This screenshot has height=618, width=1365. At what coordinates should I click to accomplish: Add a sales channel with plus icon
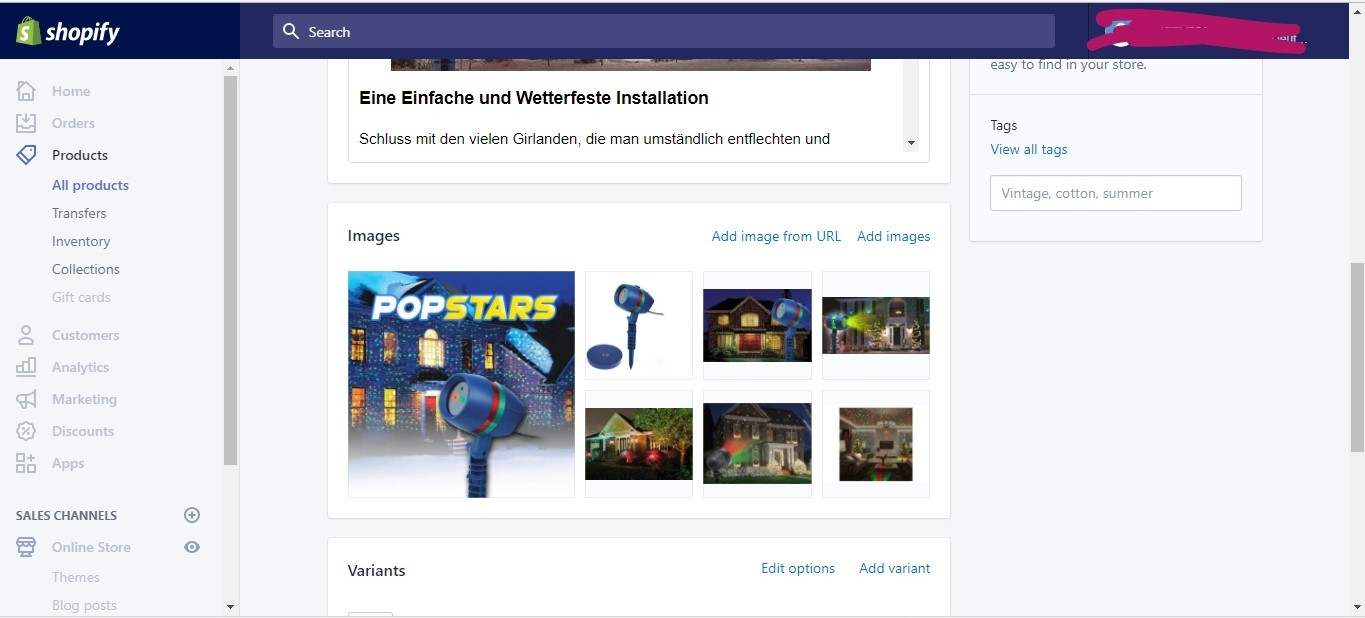coord(192,515)
